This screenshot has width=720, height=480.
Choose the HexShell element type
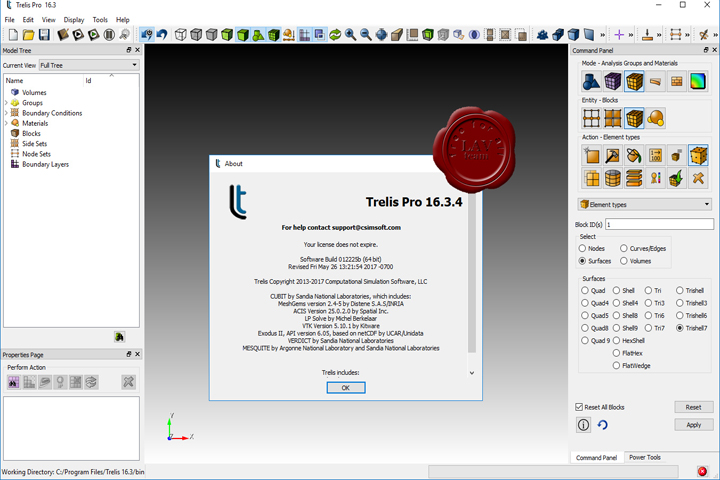click(616, 341)
